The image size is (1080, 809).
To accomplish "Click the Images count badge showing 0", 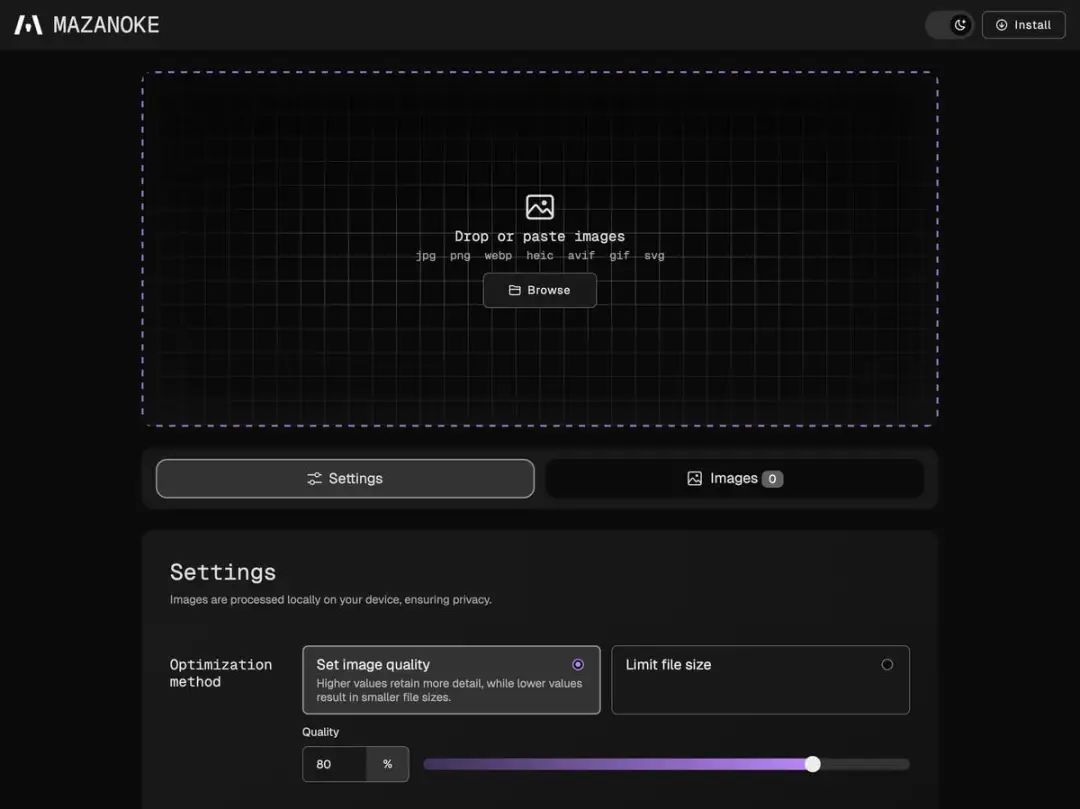I will pos(772,479).
